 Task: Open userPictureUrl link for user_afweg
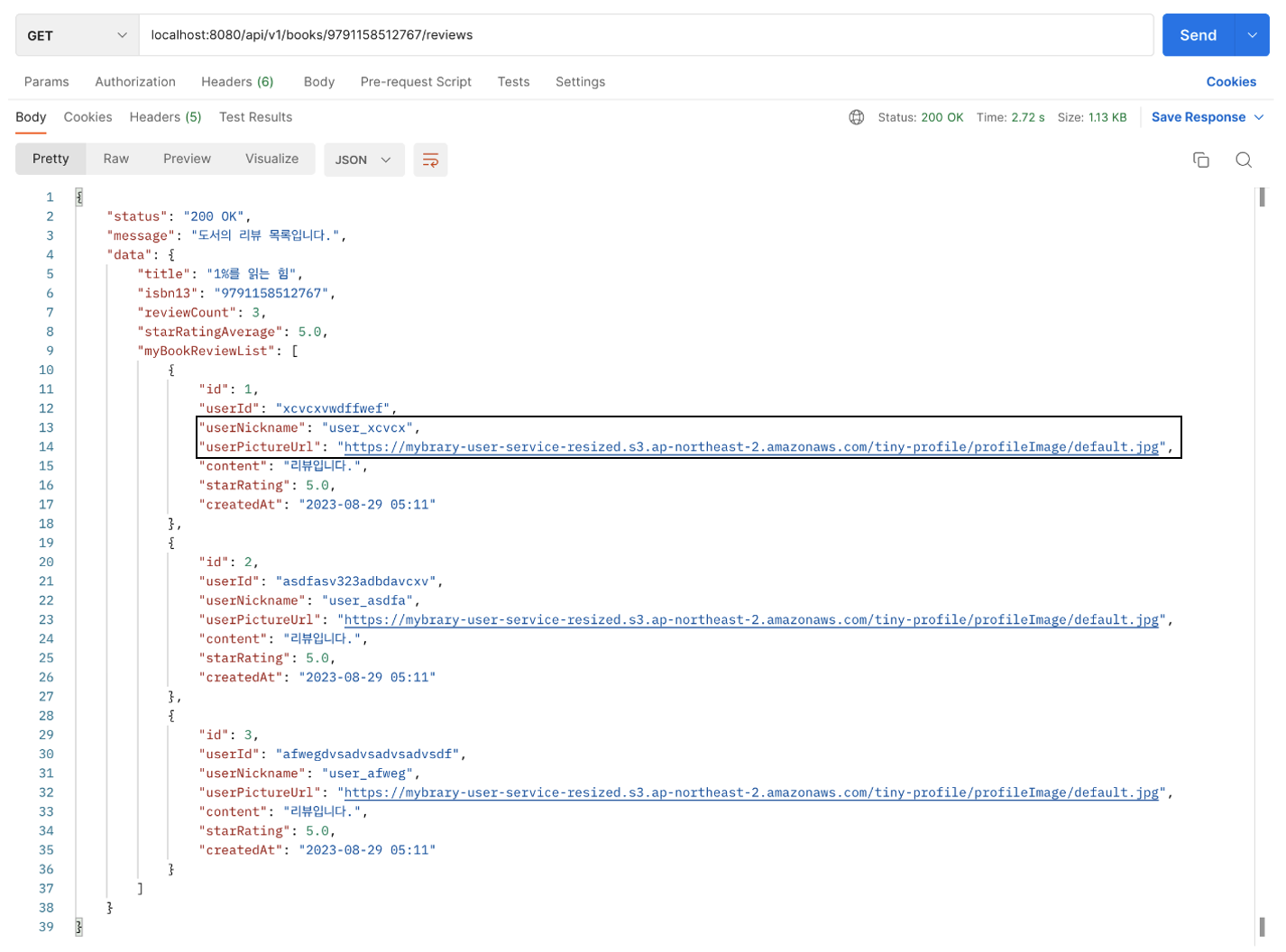(x=751, y=793)
